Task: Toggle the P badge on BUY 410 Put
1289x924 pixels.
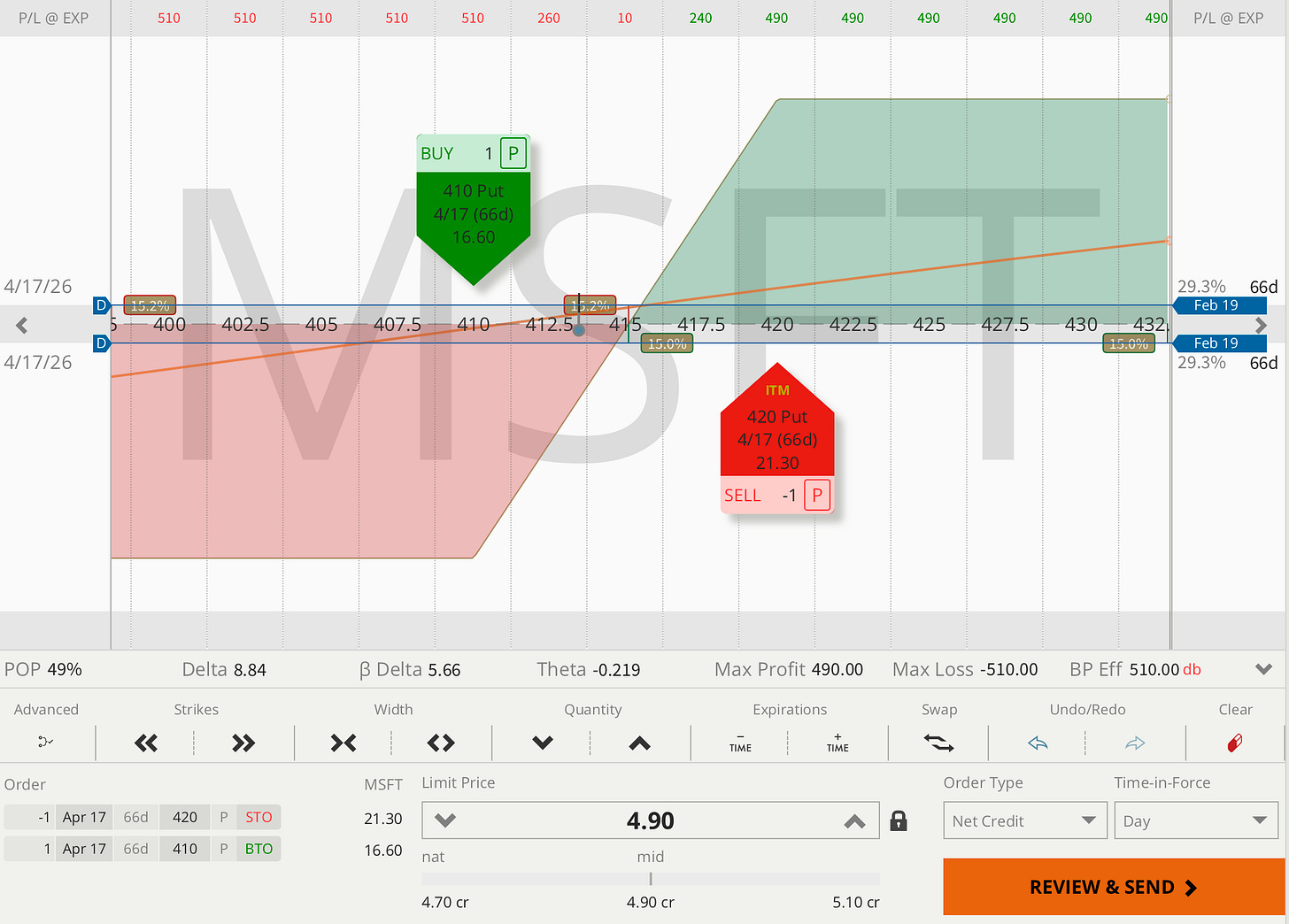Action: click(513, 153)
